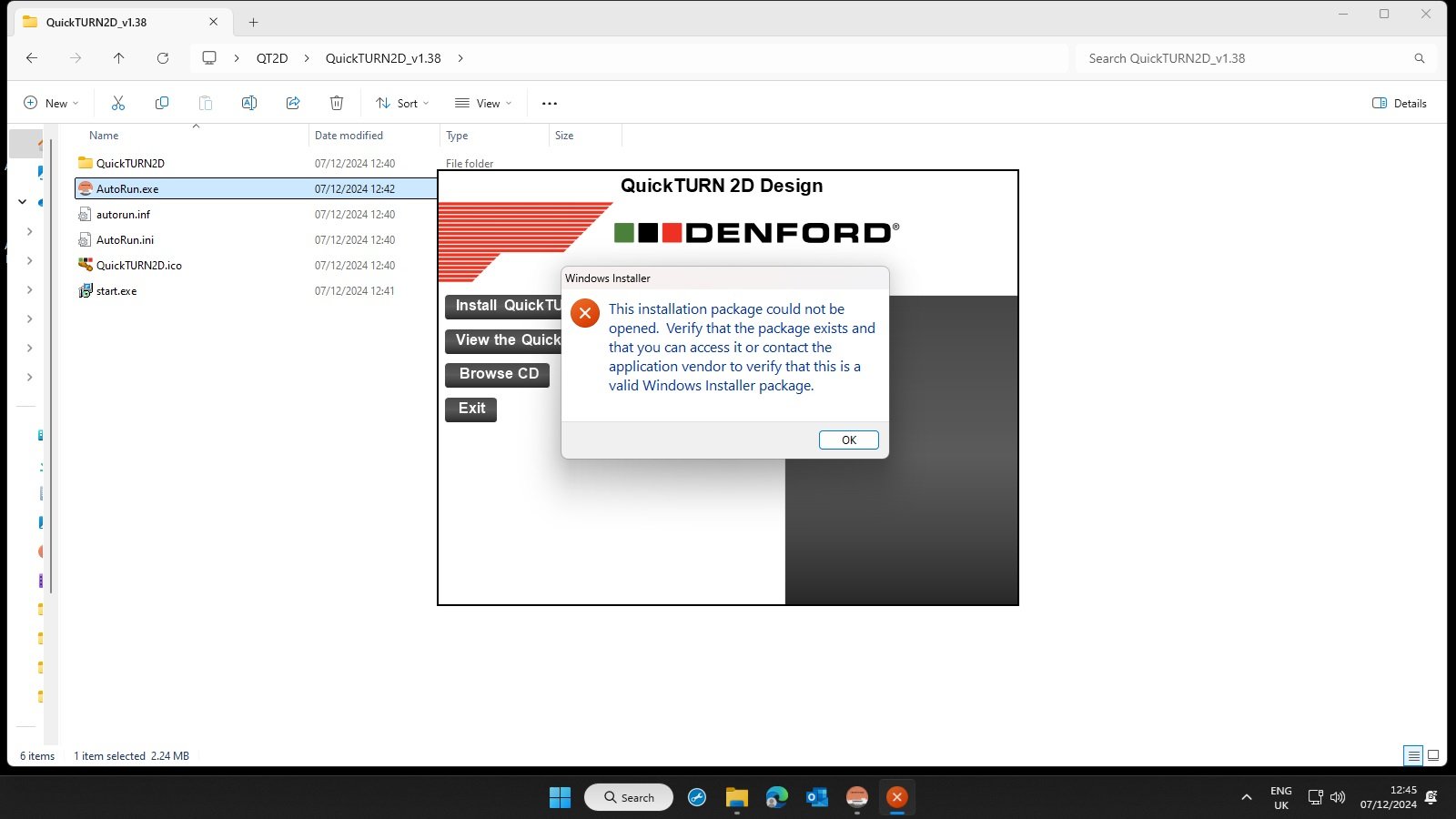Click the search magnifier icon
The width and height of the screenshot is (1456, 819).
point(1420,58)
